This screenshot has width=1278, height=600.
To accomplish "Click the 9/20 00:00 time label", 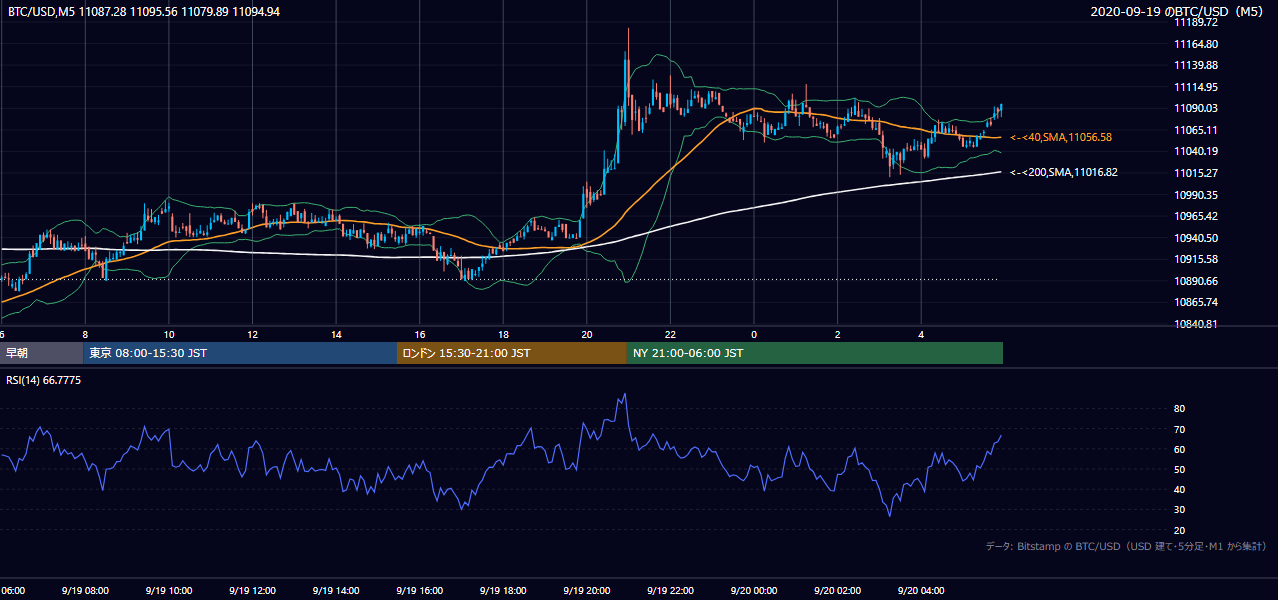I will pyautogui.click(x=753, y=590).
